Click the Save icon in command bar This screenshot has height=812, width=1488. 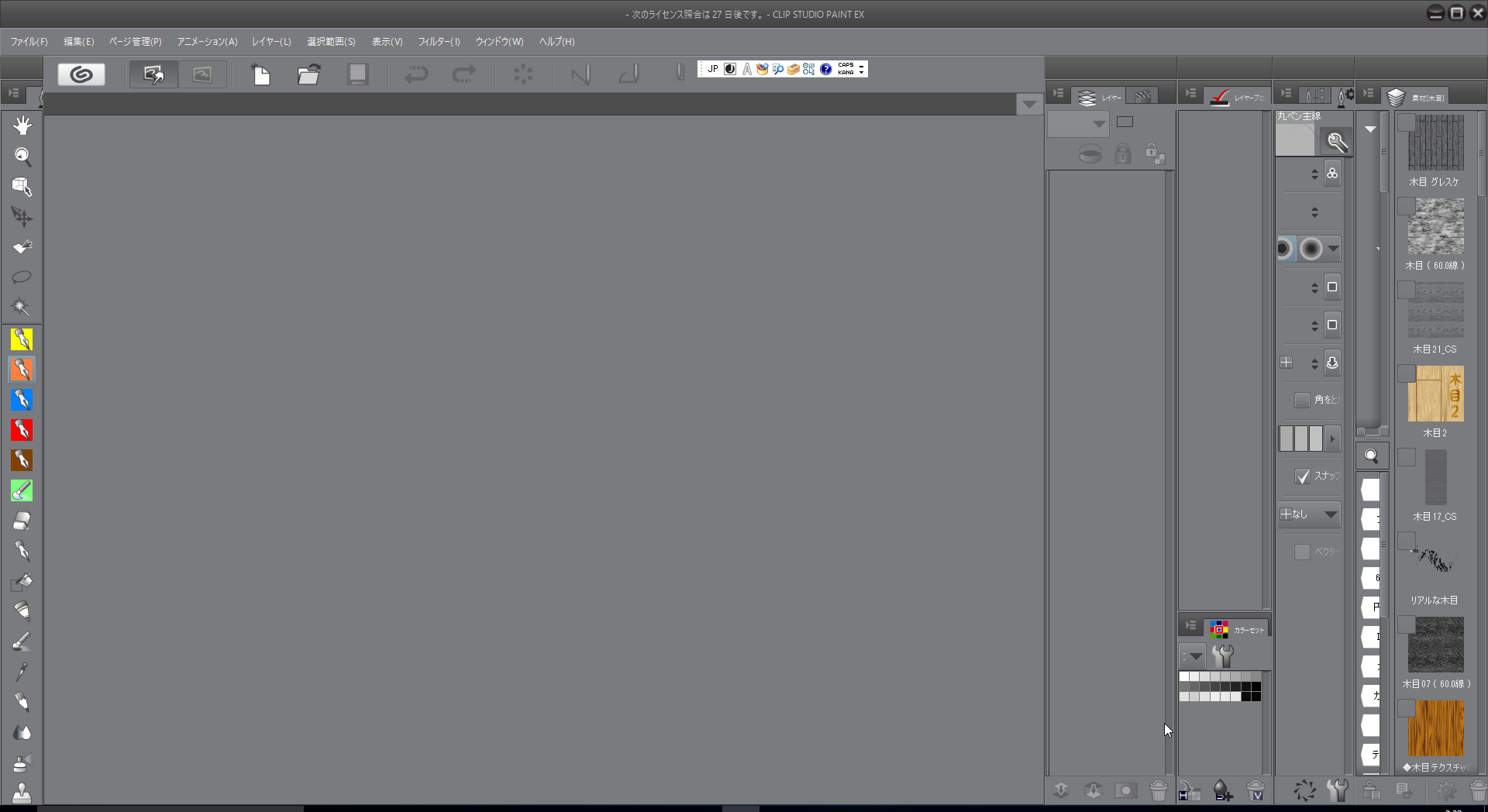(x=357, y=74)
